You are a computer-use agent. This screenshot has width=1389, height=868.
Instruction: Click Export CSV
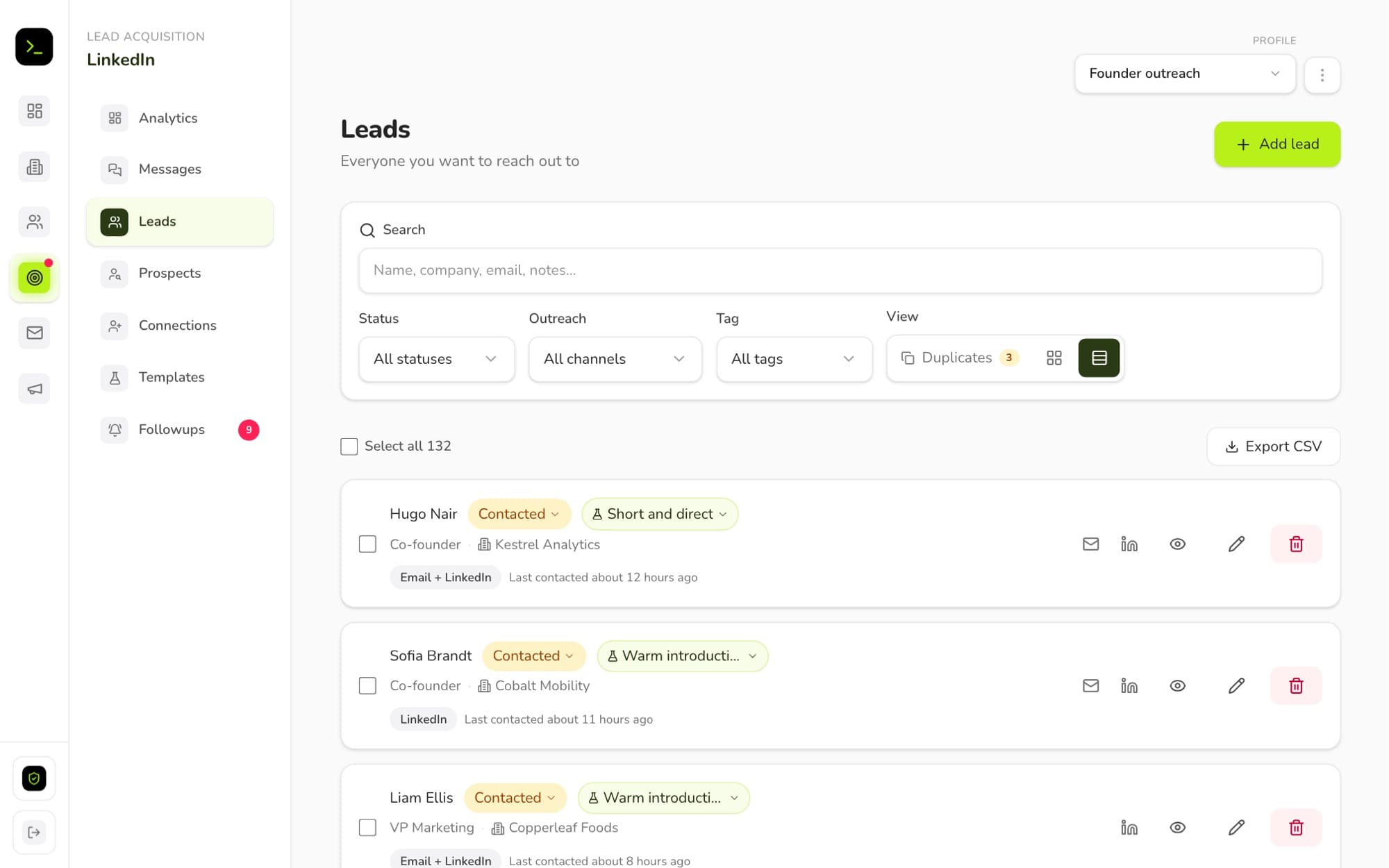pyautogui.click(x=1273, y=446)
